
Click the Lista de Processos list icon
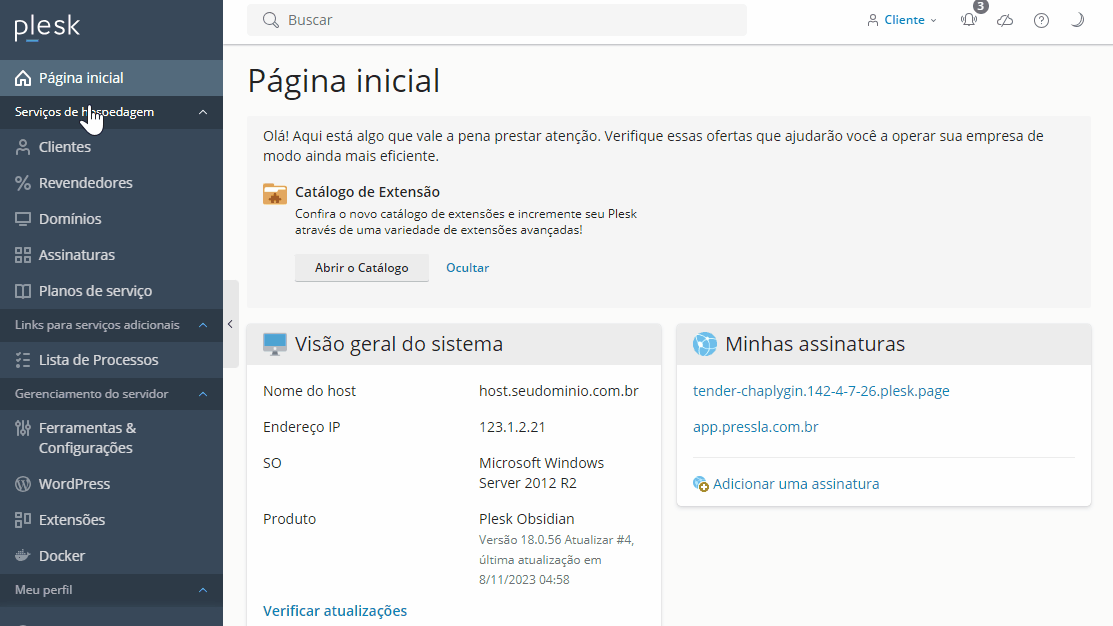(x=23, y=360)
